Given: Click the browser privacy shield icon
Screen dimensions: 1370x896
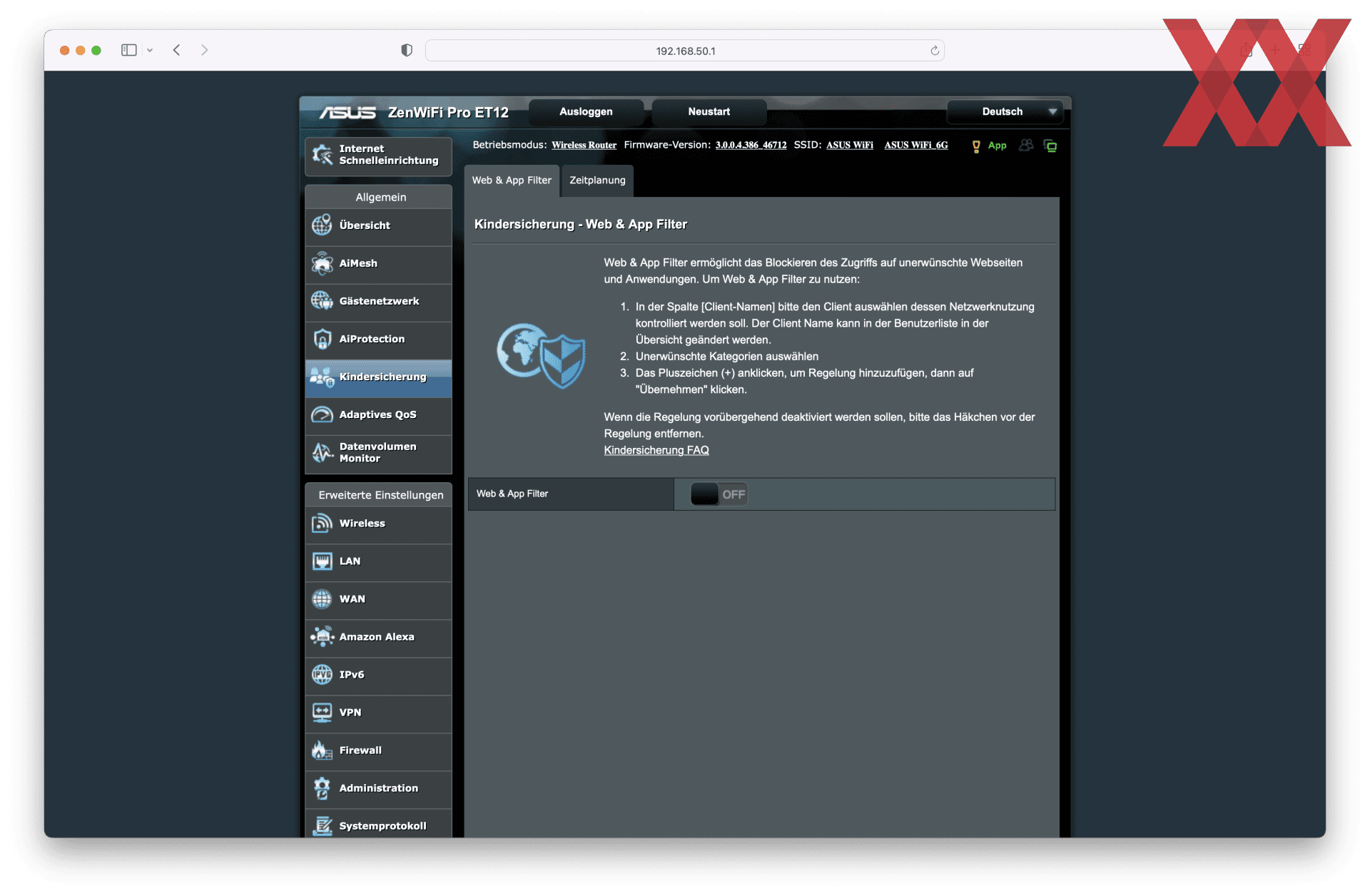Looking at the screenshot, I should tap(407, 50).
